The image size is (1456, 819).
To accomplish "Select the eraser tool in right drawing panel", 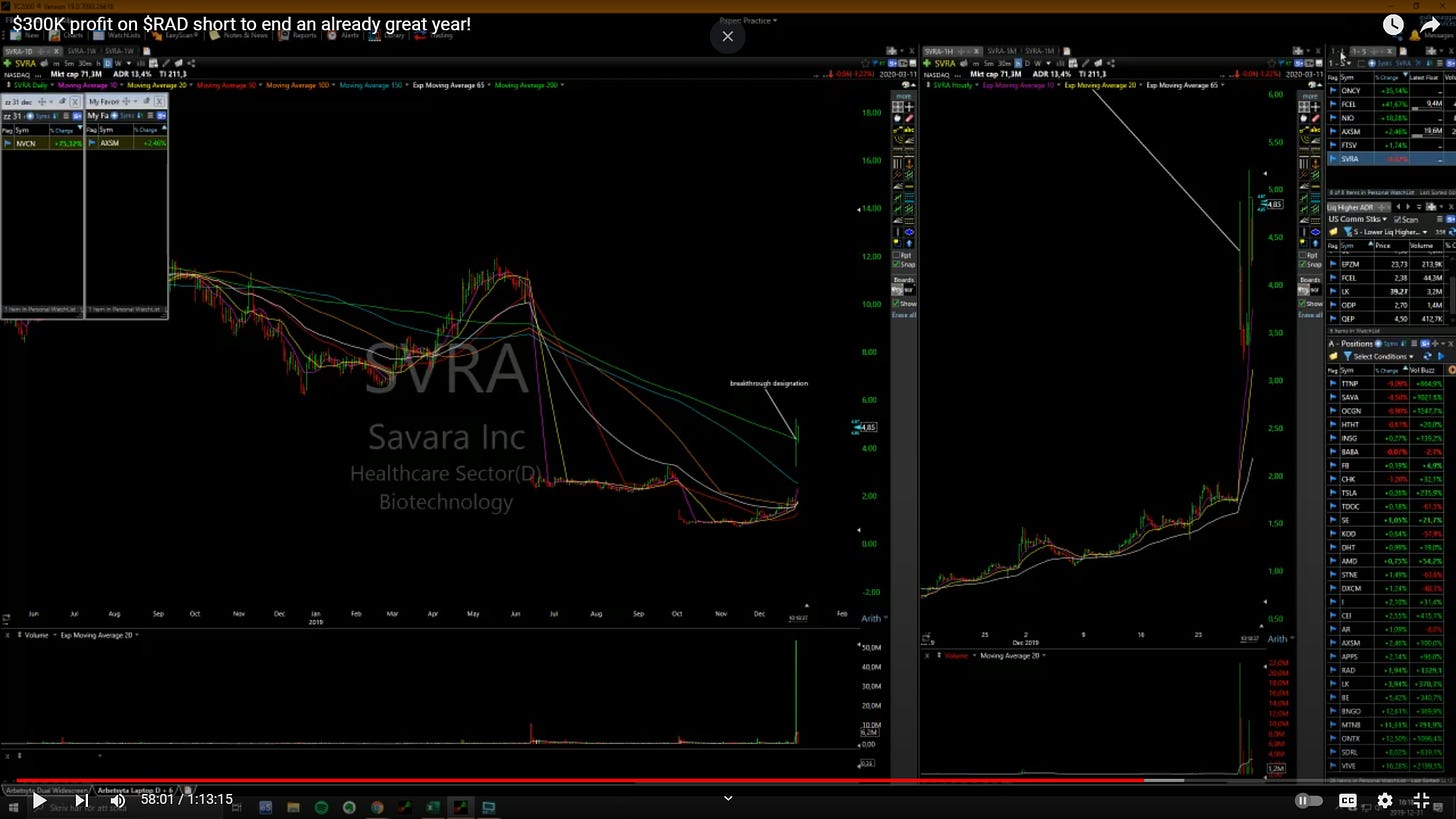I will (x=1315, y=118).
